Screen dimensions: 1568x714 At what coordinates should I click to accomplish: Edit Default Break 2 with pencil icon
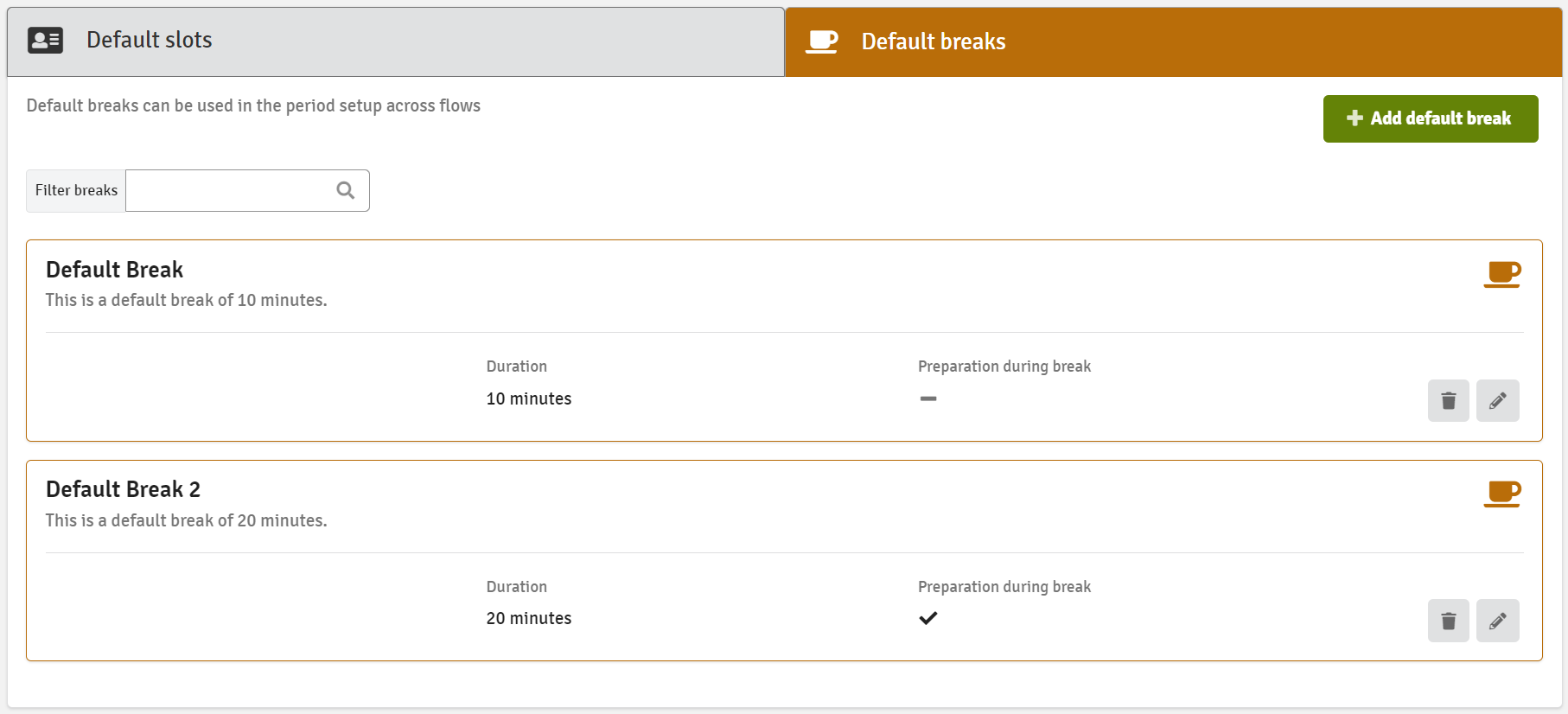tap(1498, 621)
